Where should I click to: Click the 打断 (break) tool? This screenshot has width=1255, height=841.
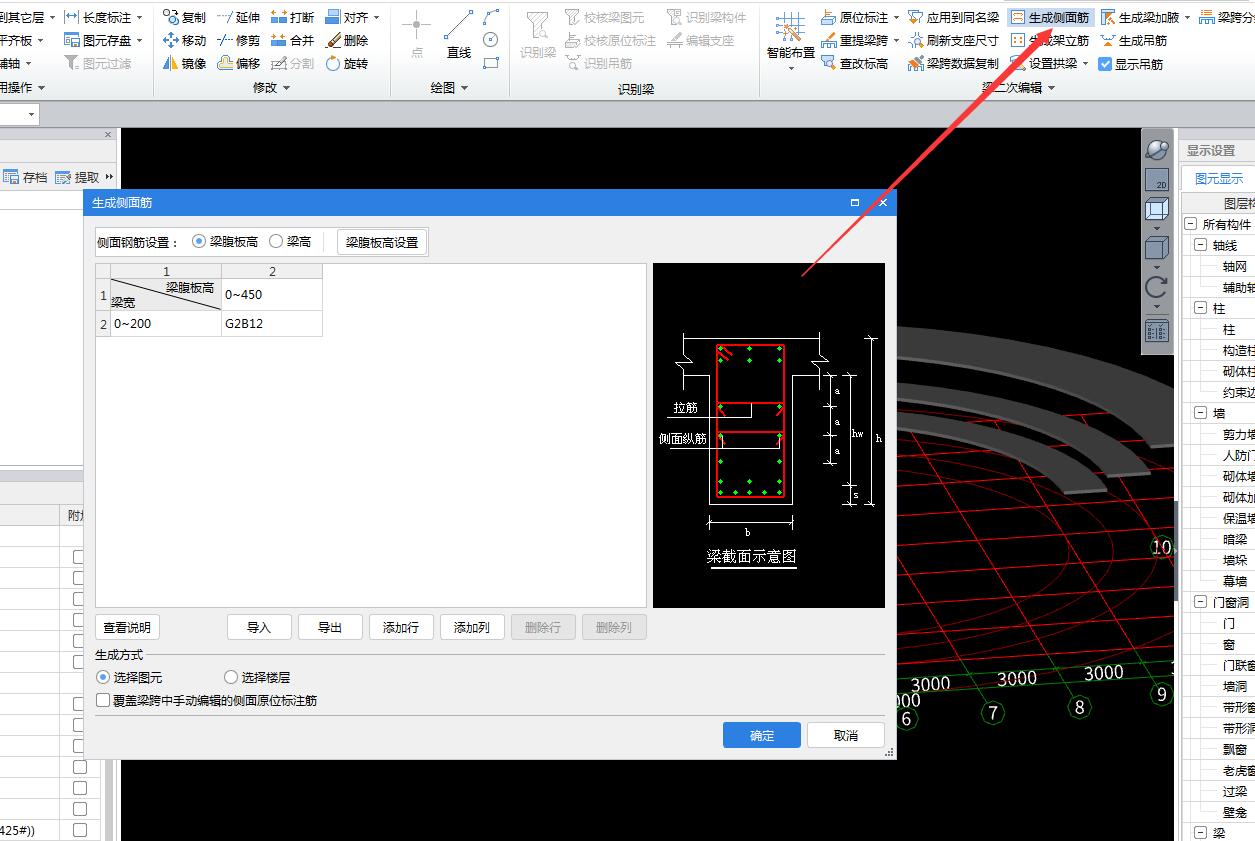click(x=292, y=17)
